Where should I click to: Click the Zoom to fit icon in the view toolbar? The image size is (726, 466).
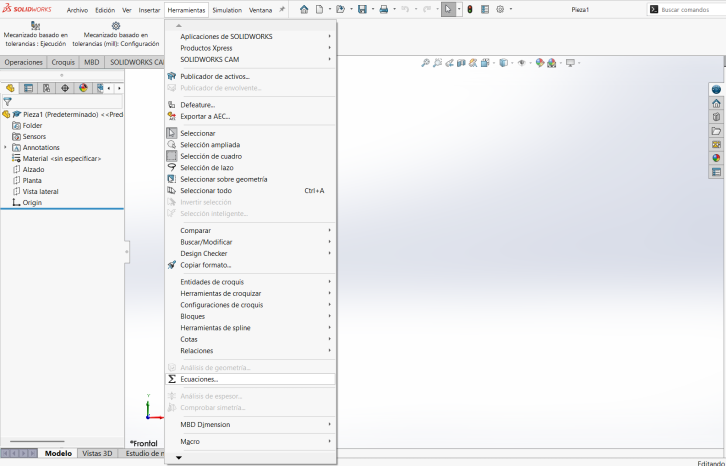(425, 63)
